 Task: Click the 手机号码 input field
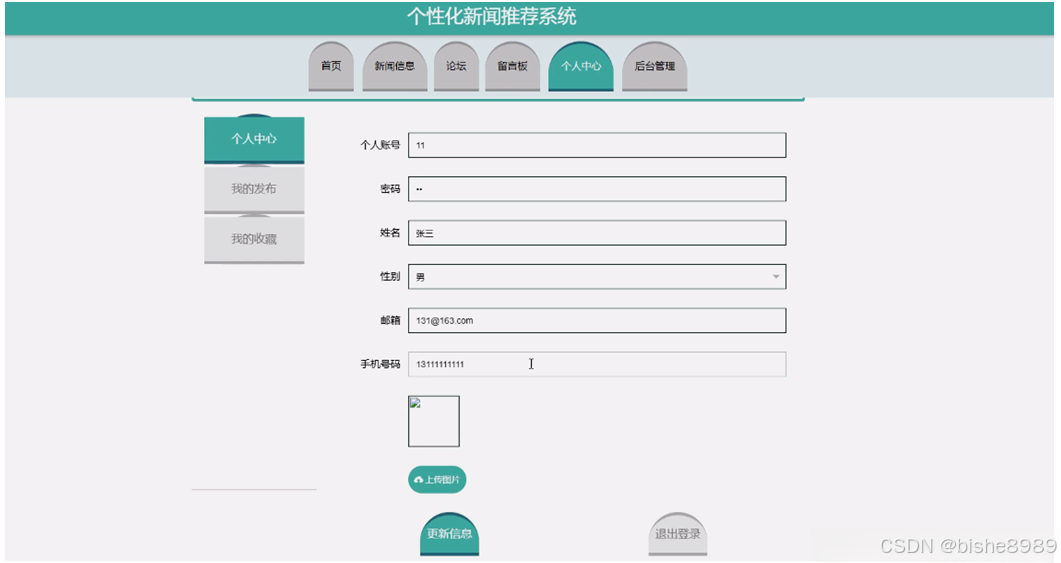click(x=597, y=364)
